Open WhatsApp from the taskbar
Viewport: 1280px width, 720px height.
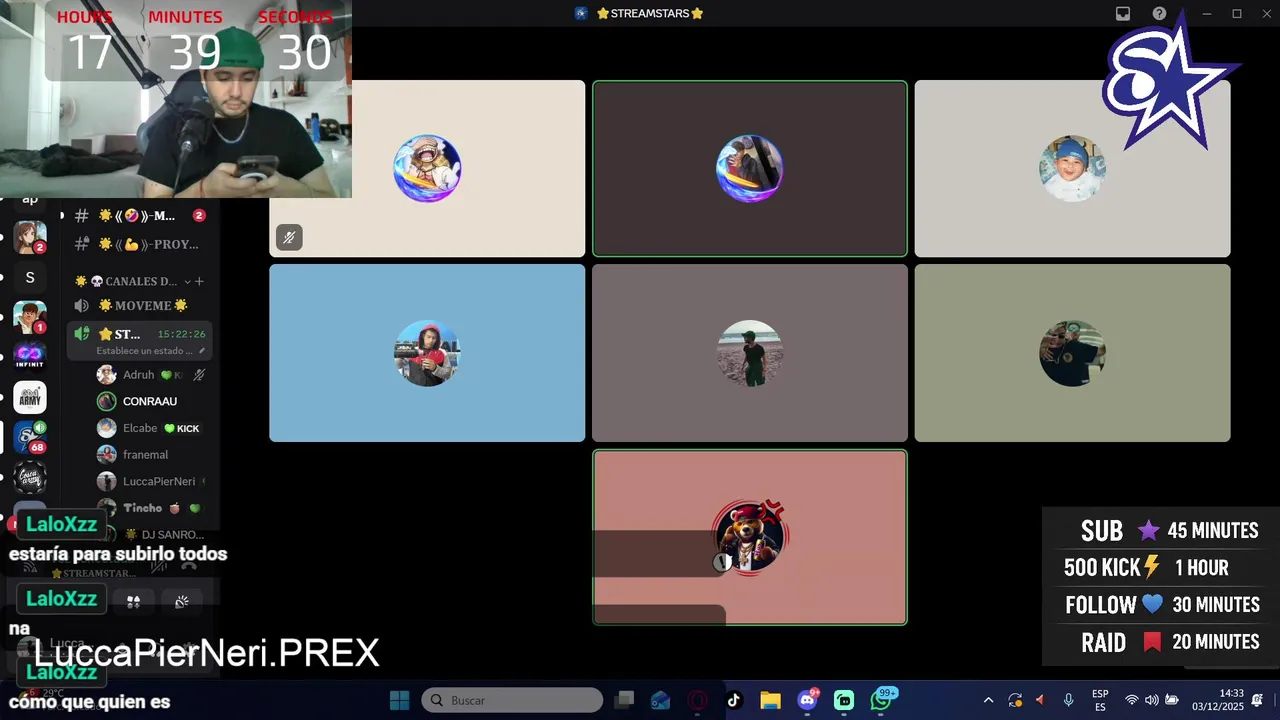881,700
